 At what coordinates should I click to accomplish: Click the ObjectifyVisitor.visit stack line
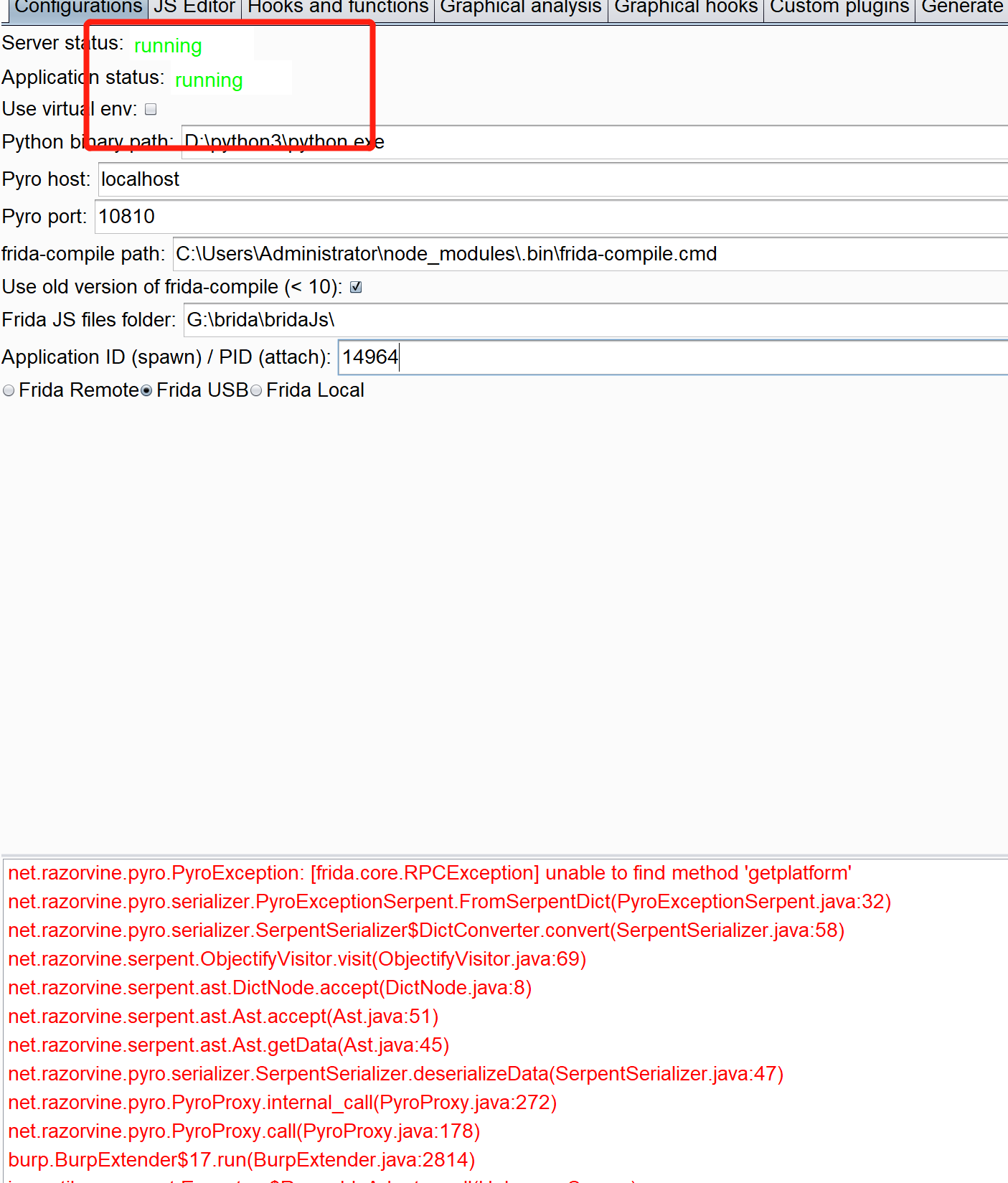point(297,959)
